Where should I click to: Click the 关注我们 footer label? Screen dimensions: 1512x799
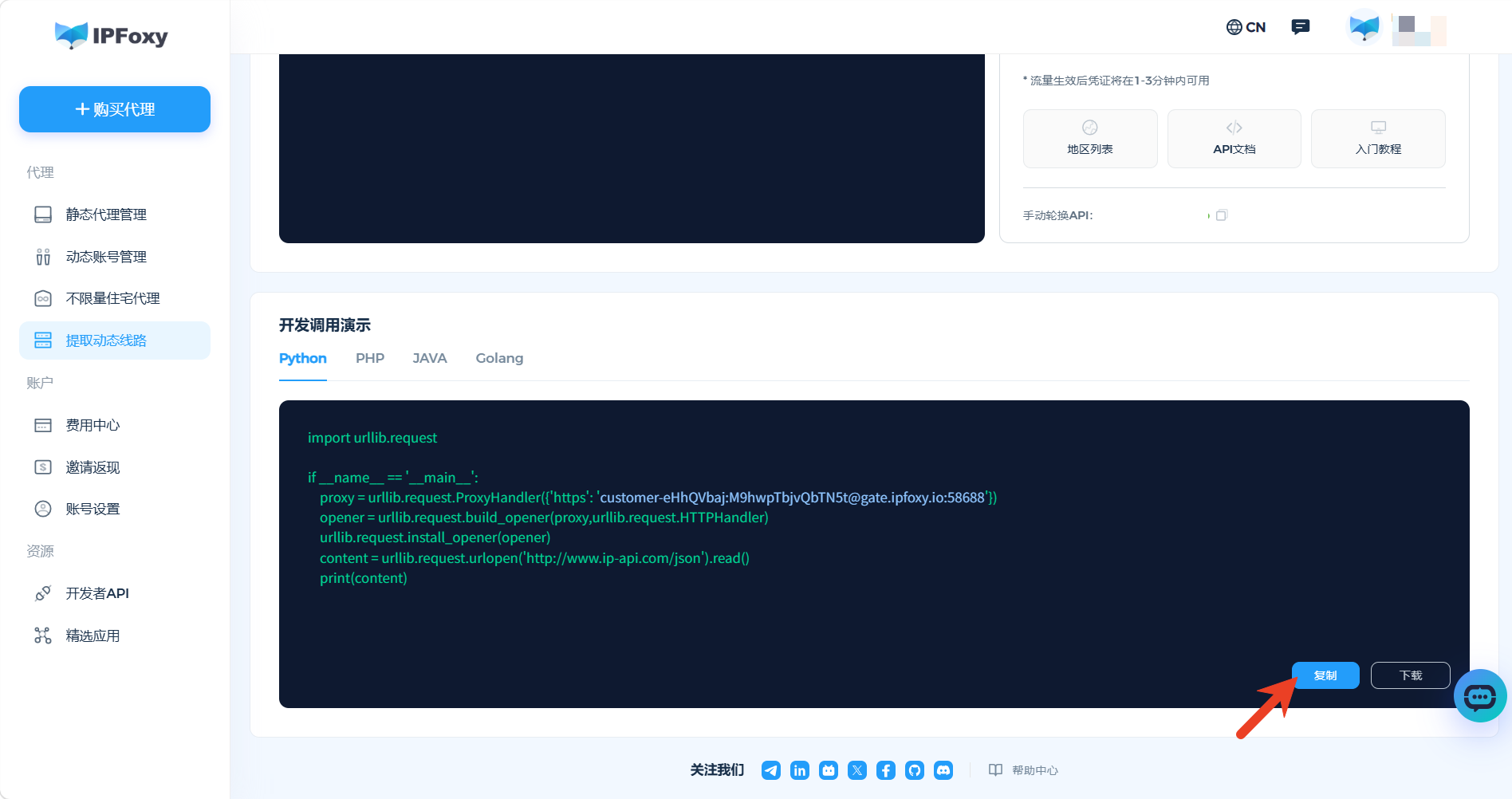(x=717, y=770)
